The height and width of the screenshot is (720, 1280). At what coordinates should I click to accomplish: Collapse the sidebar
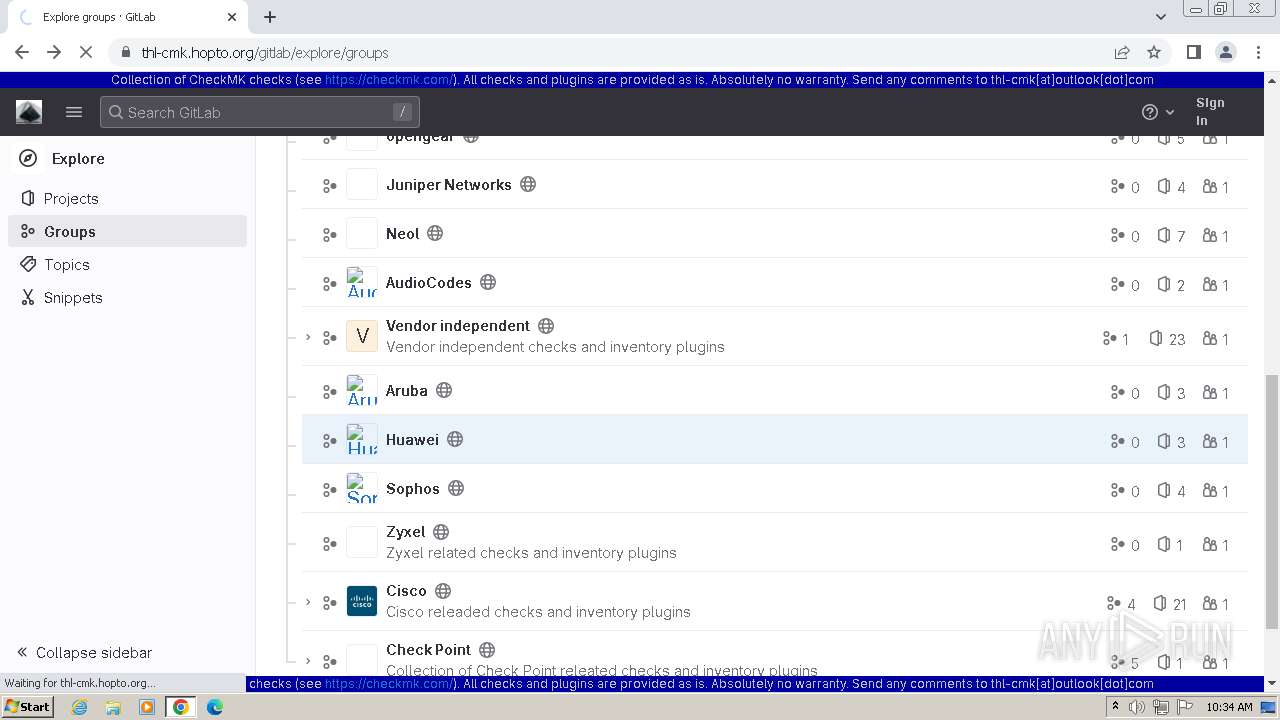coord(85,652)
